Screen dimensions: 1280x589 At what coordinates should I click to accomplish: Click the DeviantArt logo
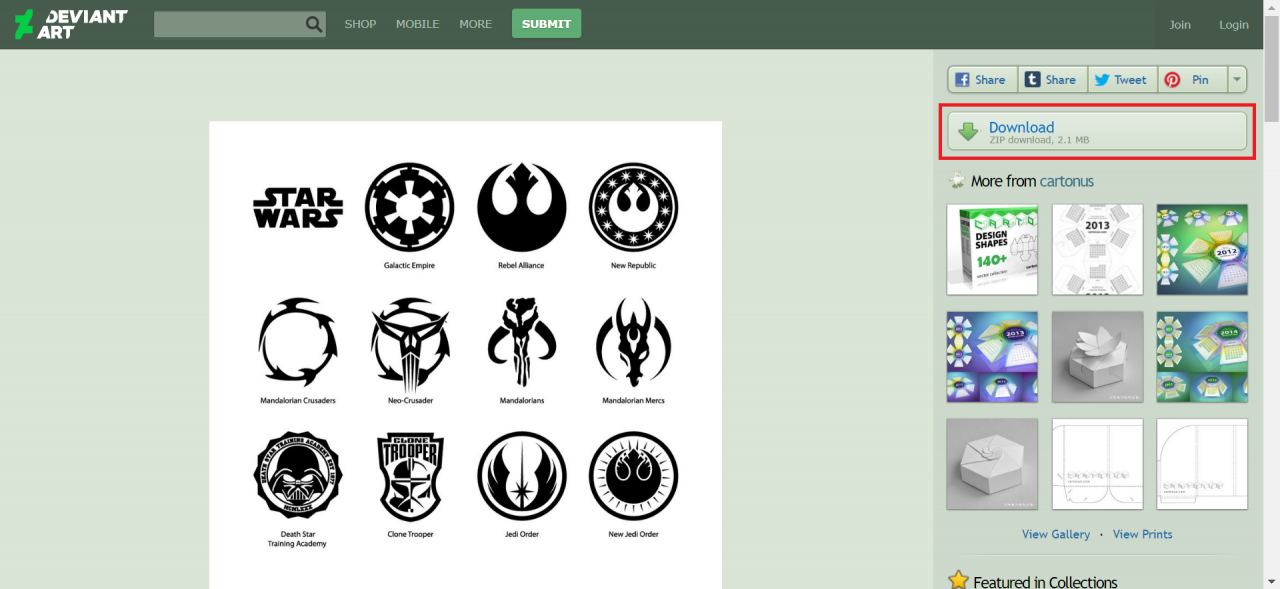(x=70, y=24)
